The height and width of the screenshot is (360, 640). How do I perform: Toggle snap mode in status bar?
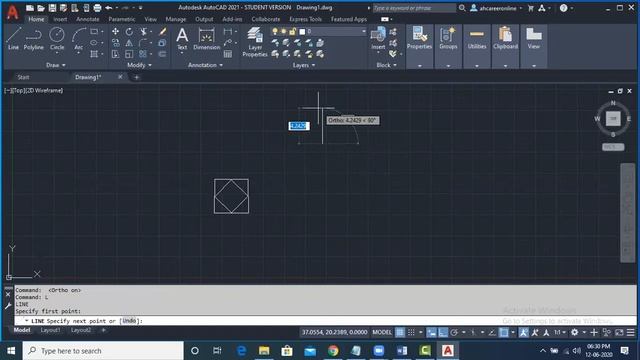coord(411,333)
